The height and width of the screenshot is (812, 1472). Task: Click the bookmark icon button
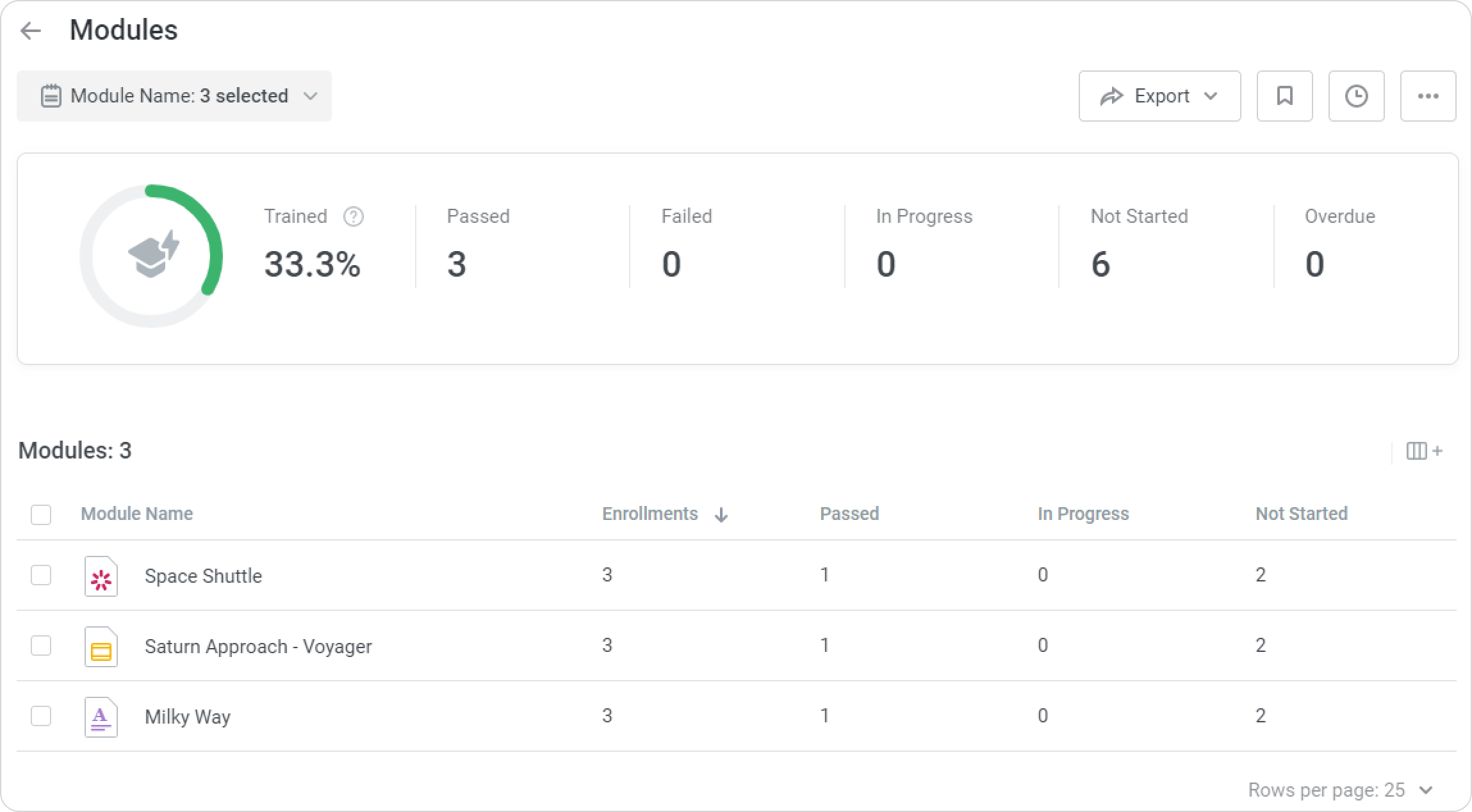(1284, 96)
